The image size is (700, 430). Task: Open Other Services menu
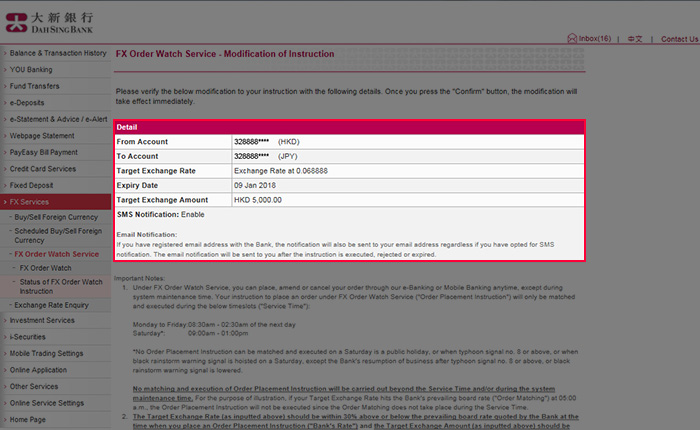coord(34,386)
